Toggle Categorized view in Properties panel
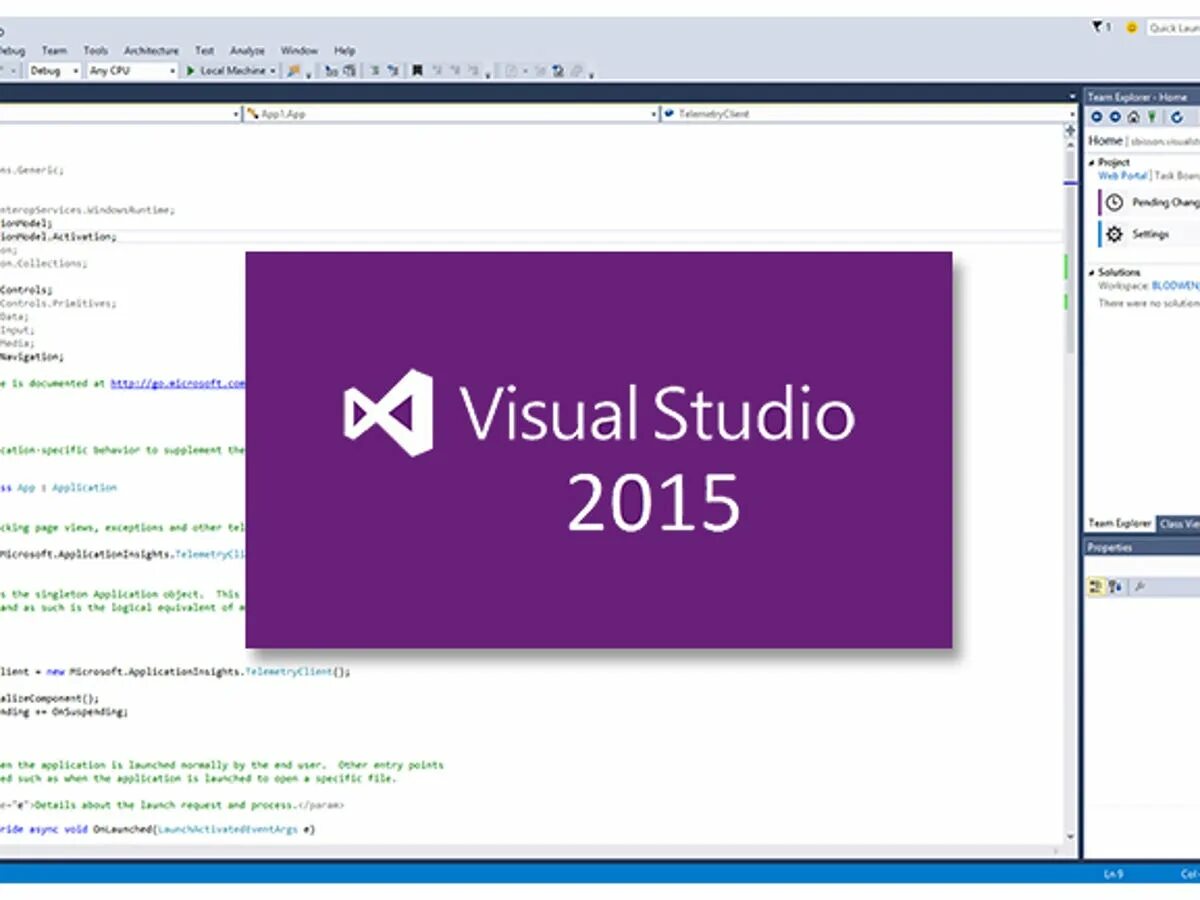Screen dimensions: 1200x900 [1096, 587]
